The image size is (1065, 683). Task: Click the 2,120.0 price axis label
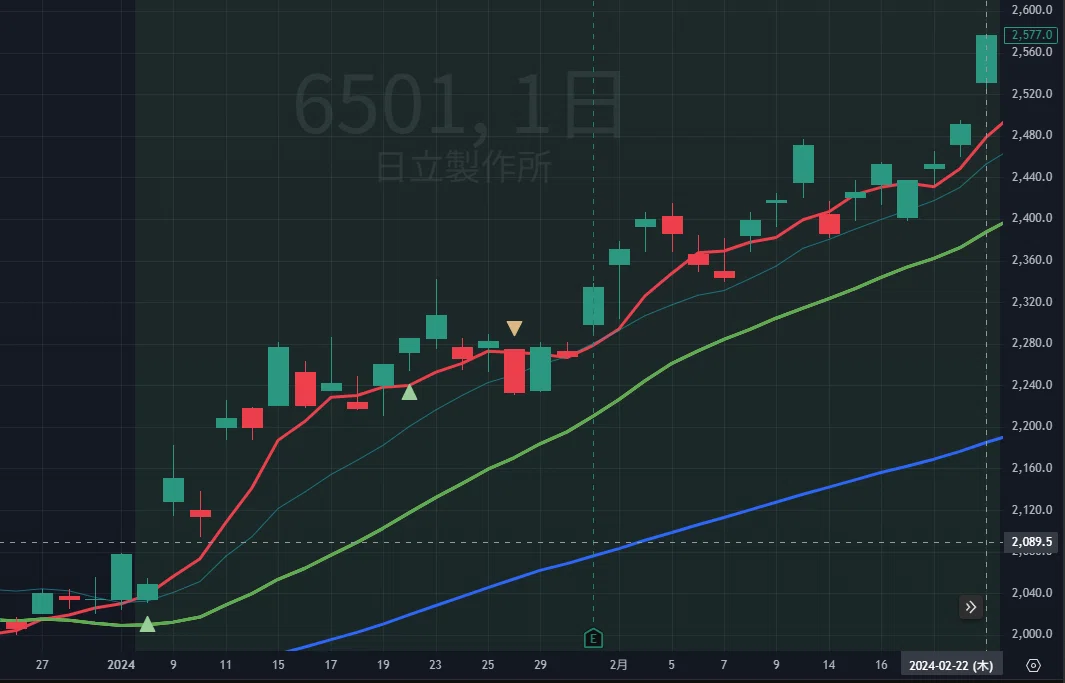click(1032, 510)
